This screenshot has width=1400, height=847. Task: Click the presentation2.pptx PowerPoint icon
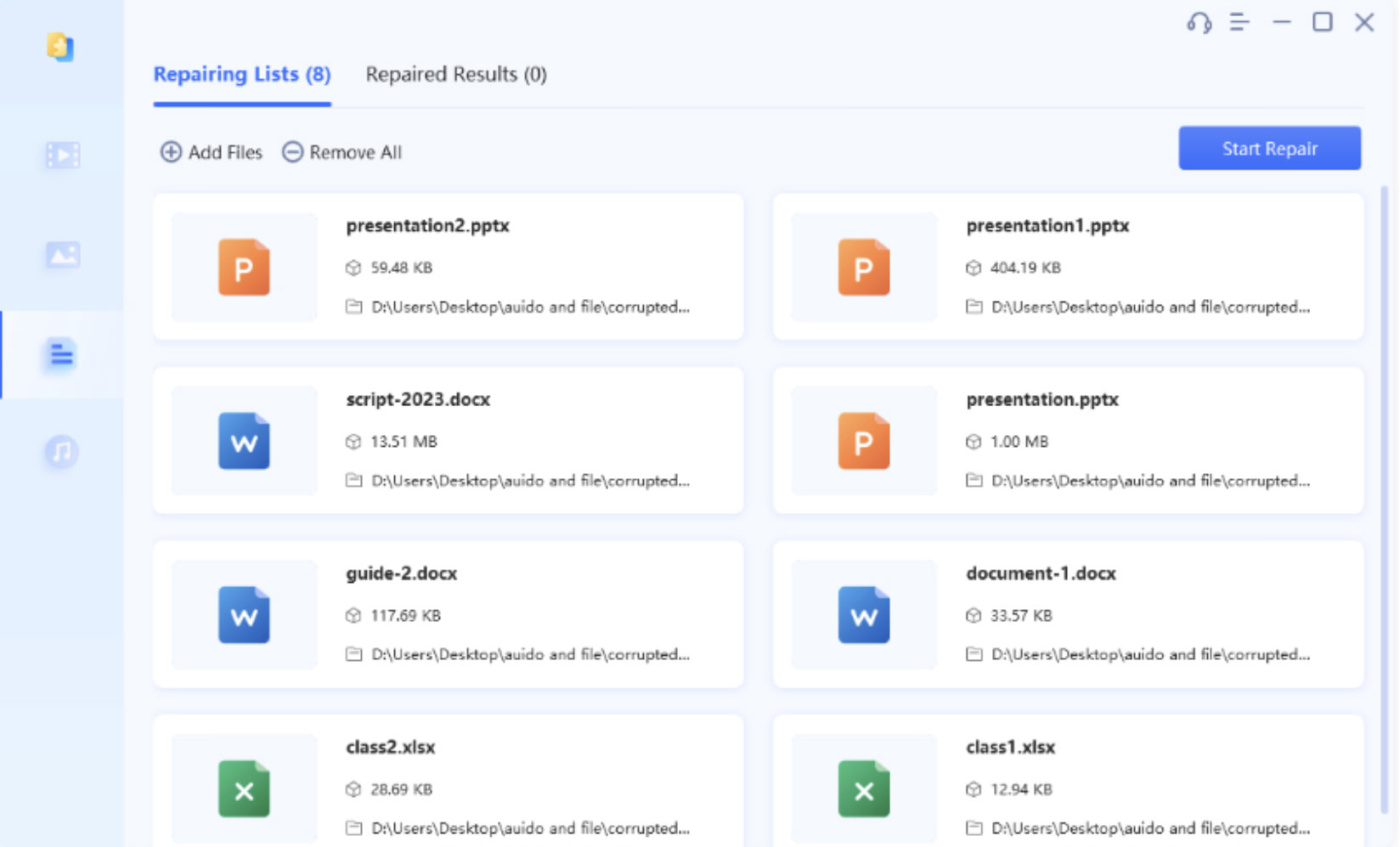(244, 268)
